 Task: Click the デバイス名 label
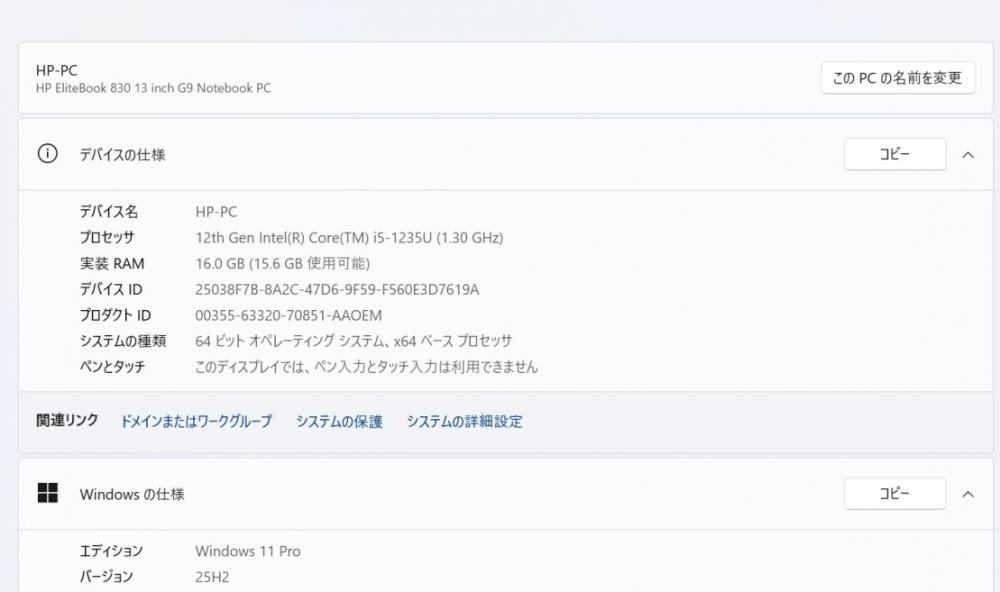108,212
